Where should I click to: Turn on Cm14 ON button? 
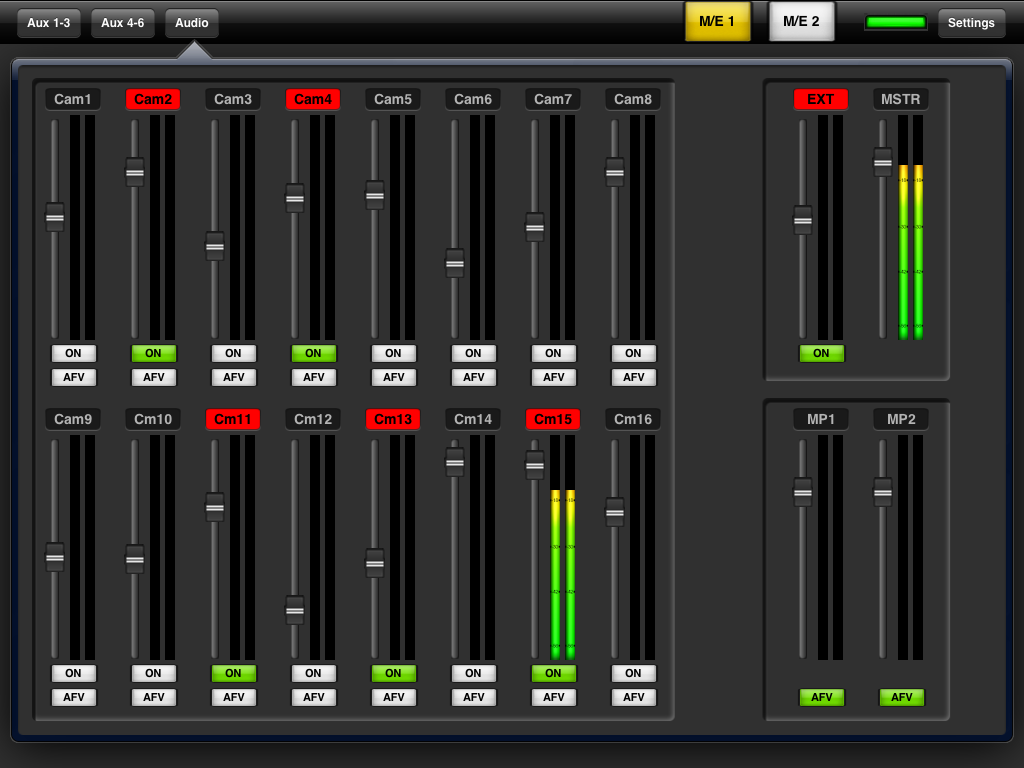473,673
